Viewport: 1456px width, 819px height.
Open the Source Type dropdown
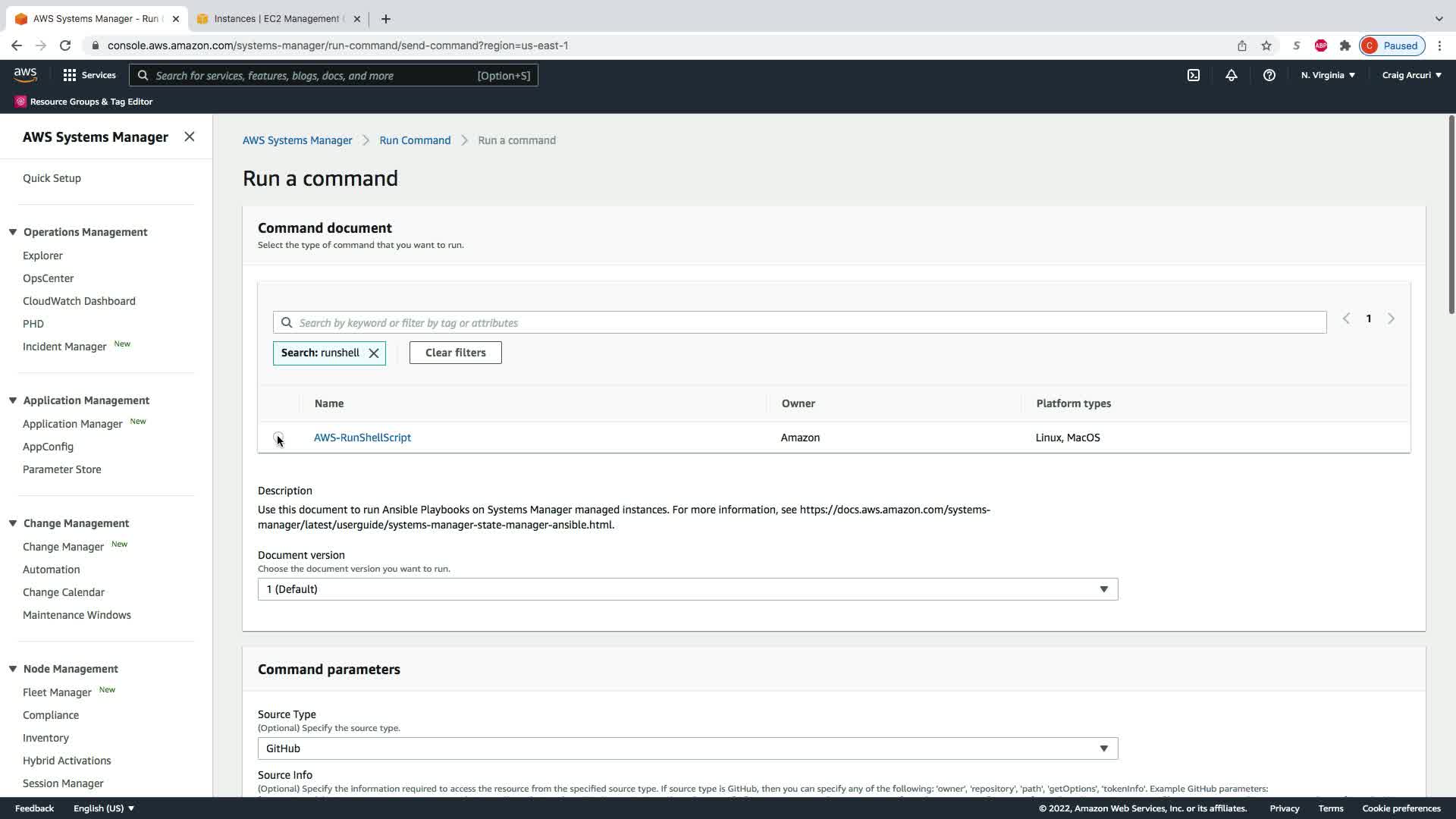[x=687, y=748]
